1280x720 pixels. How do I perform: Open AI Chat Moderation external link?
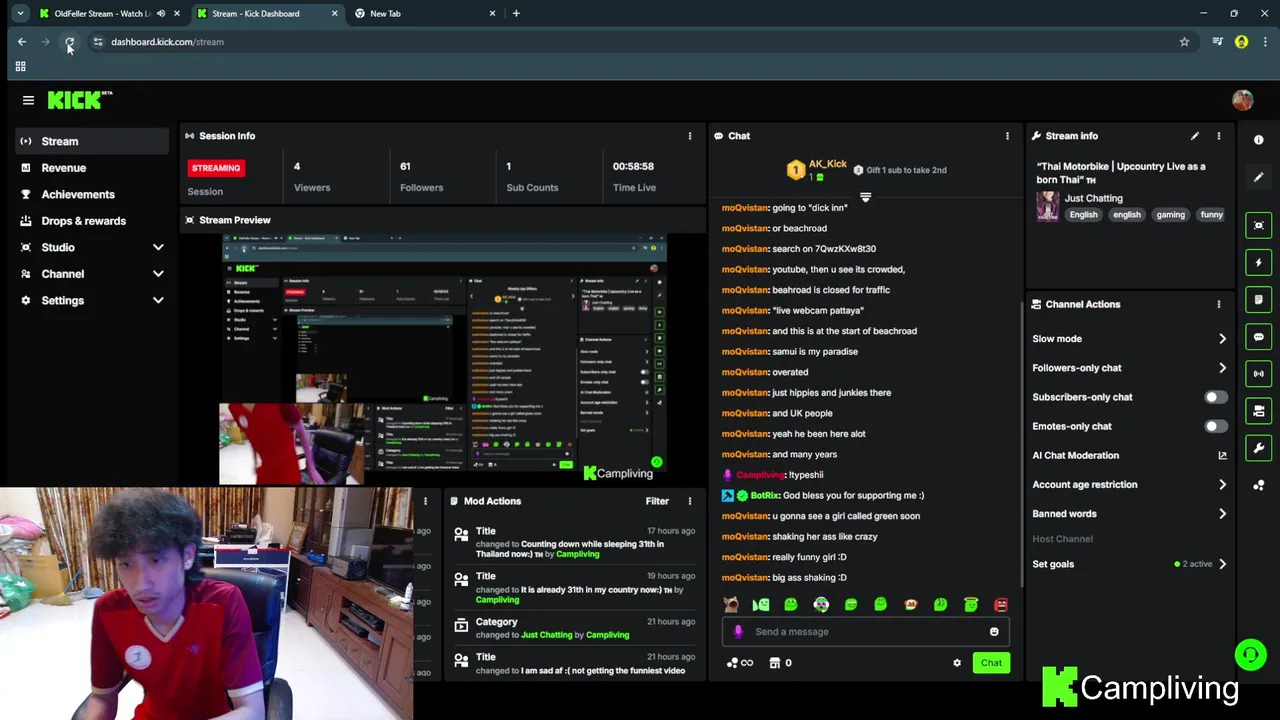pos(1222,456)
